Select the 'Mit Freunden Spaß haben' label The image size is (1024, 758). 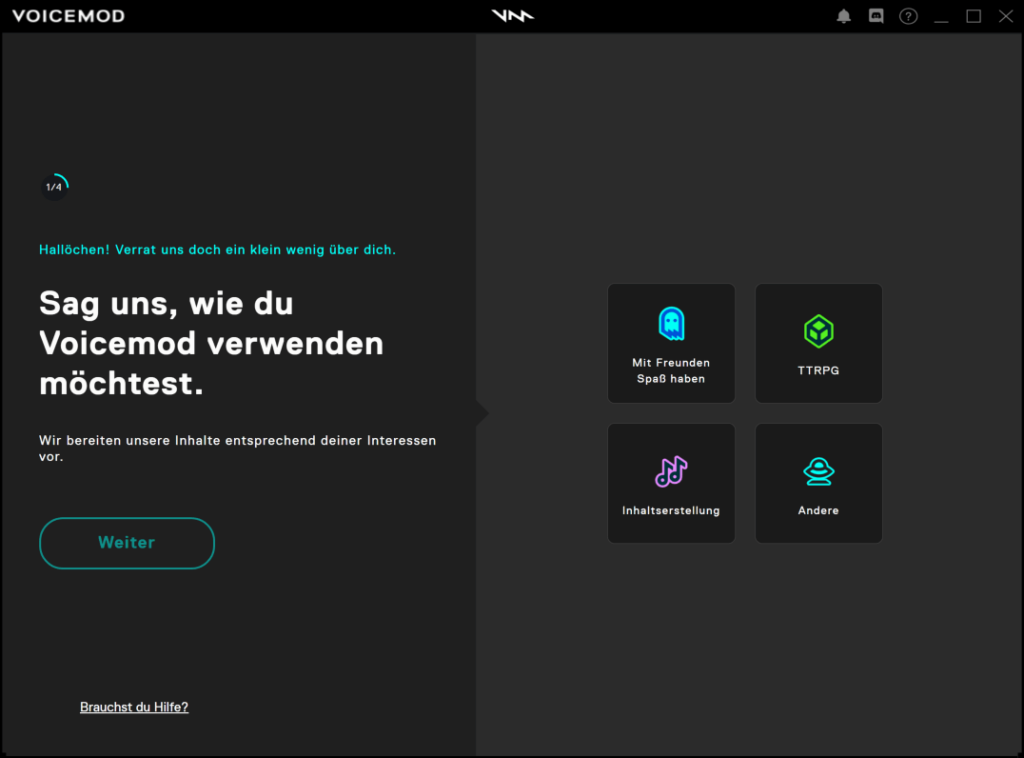tap(671, 371)
